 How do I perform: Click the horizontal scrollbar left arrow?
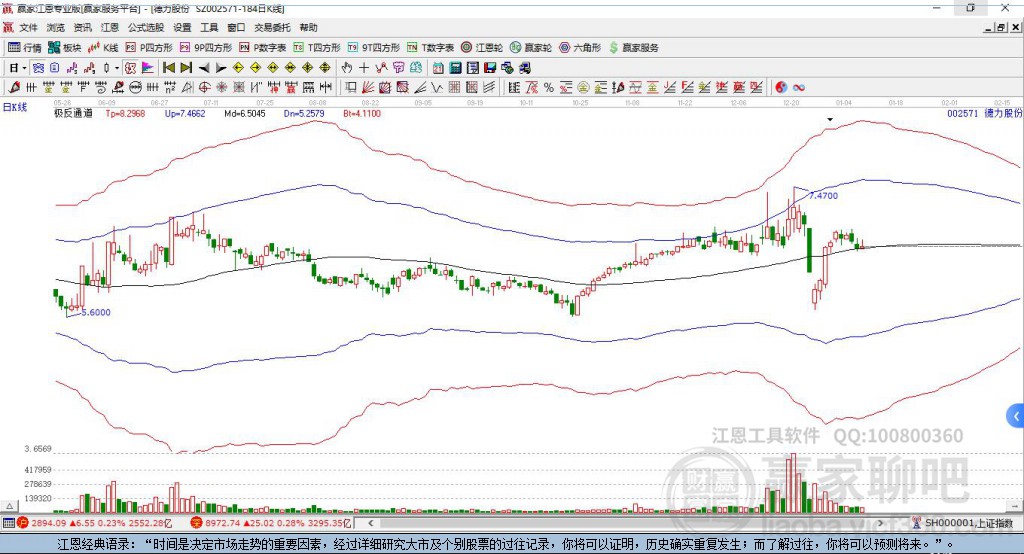pyautogui.click(x=370, y=523)
